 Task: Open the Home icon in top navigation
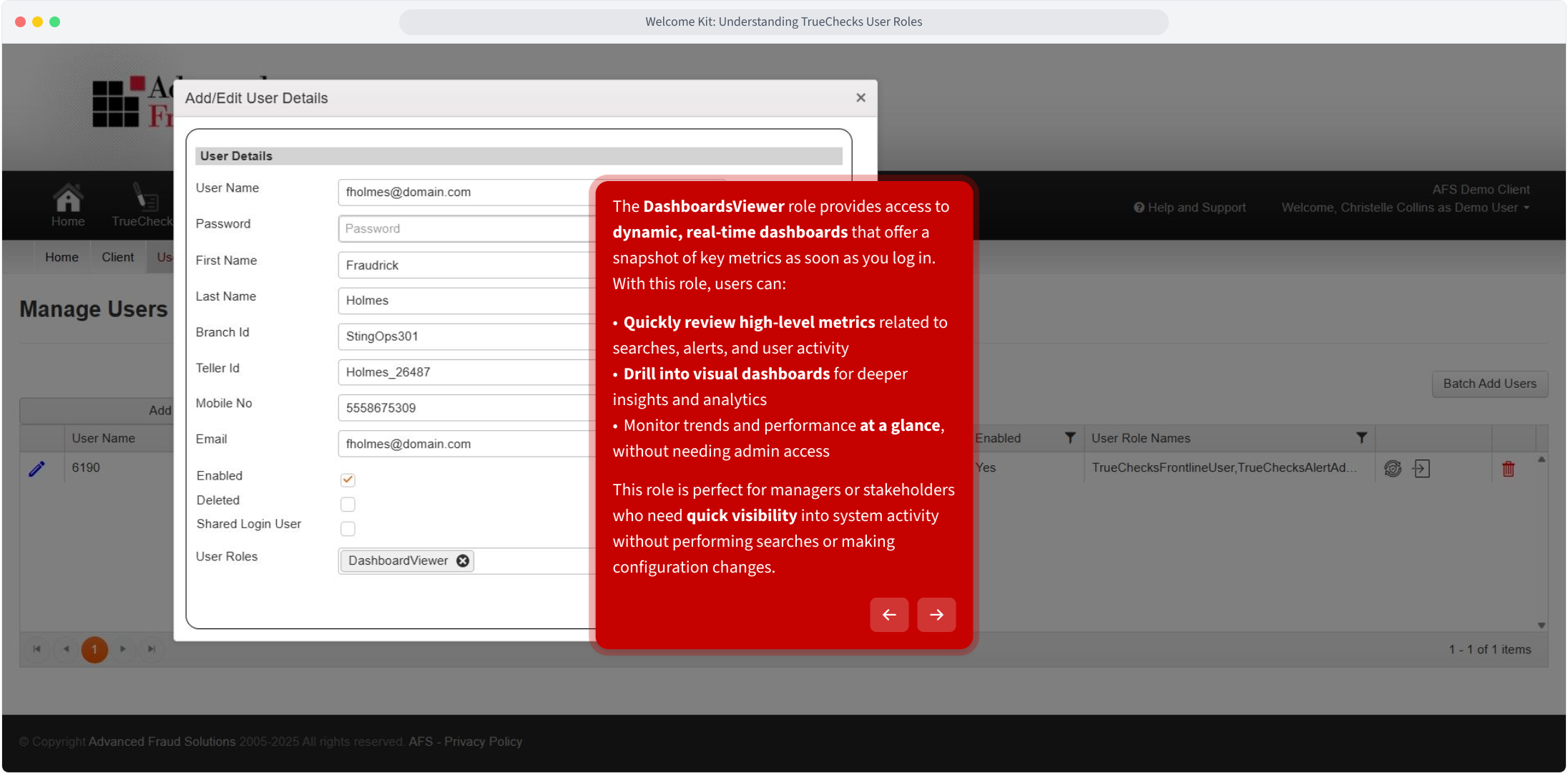pyautogui.click(x=68, y=205)
